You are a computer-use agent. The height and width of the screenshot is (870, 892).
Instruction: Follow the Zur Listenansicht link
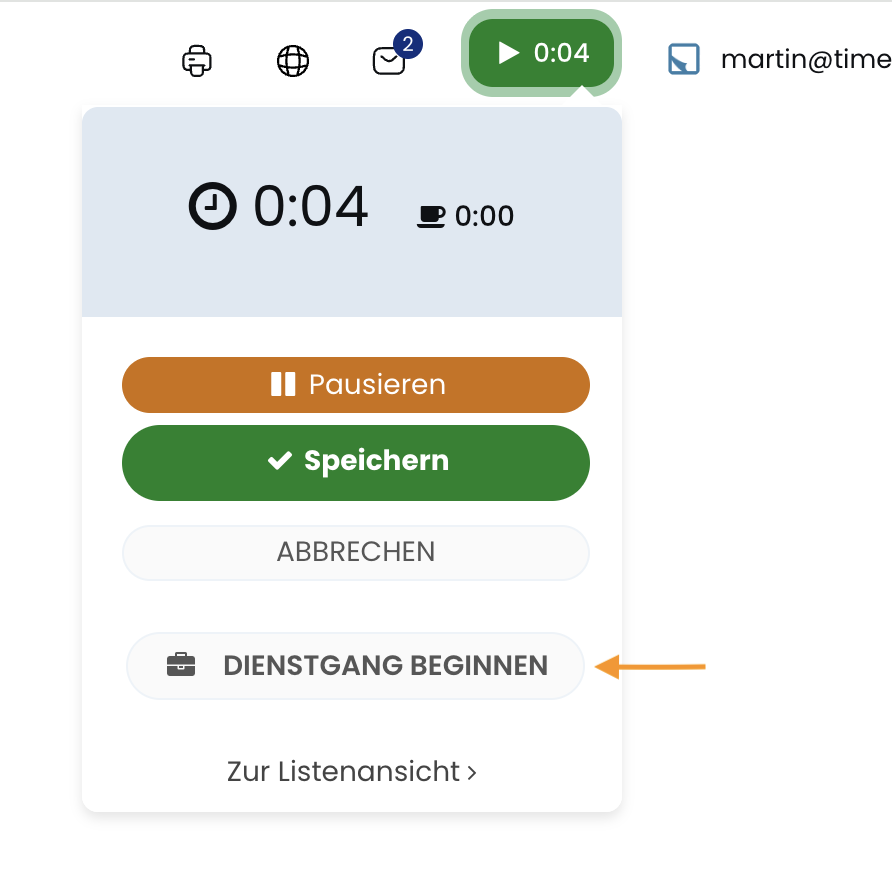(343, 772)
